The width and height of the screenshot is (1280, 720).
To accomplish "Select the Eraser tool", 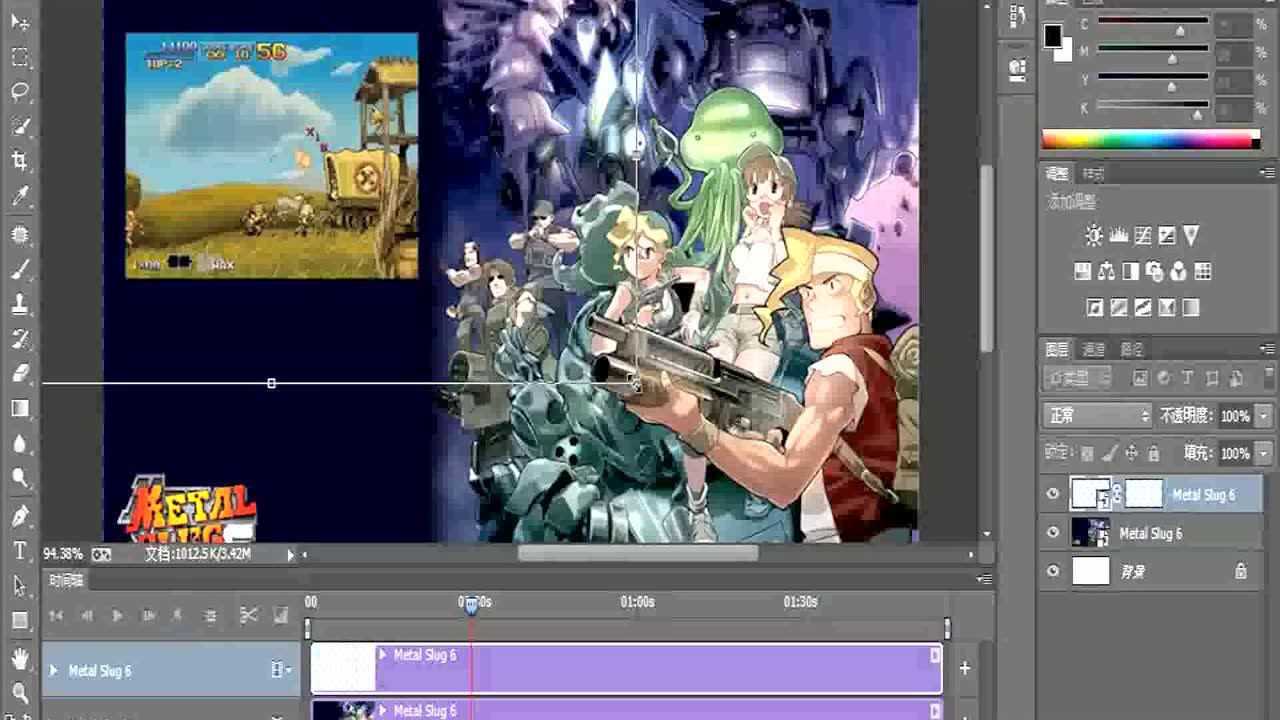I will [20, 373].
